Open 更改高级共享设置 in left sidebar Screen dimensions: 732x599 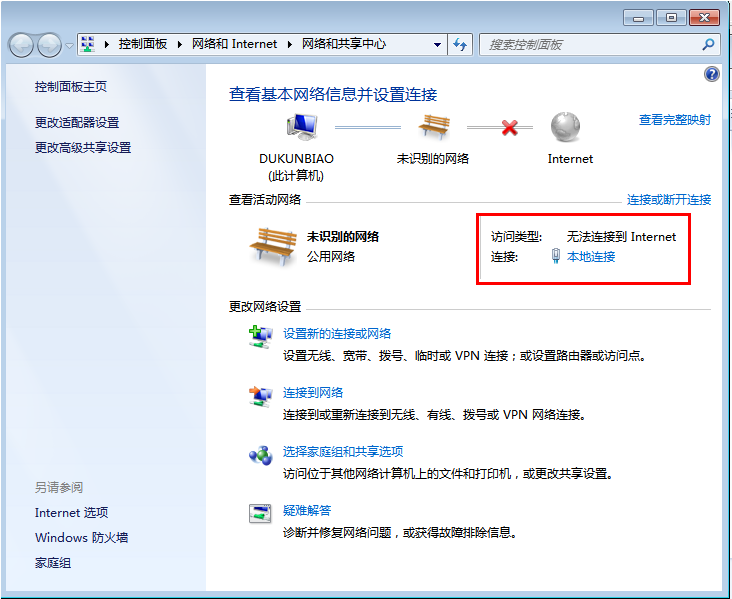(83, 147)
